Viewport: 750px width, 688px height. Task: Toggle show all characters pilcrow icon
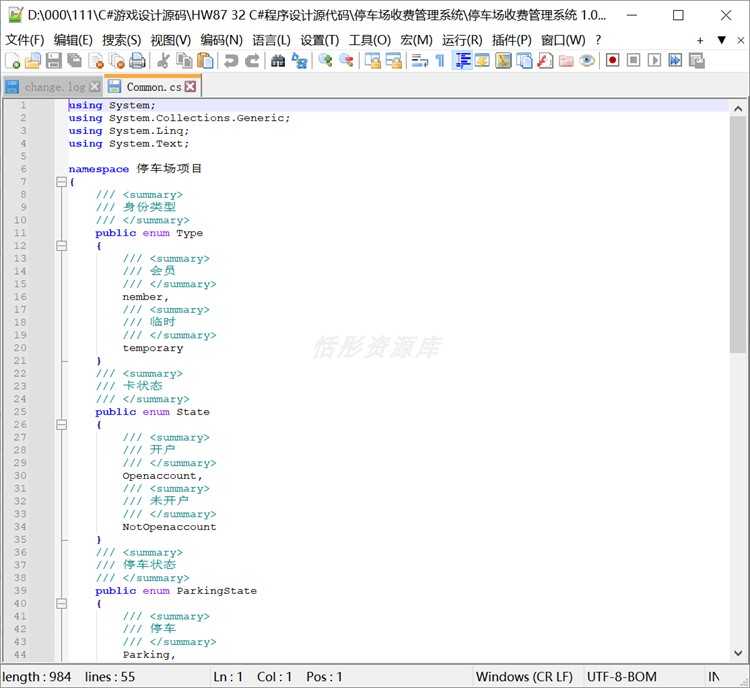[x=440, y=61]
